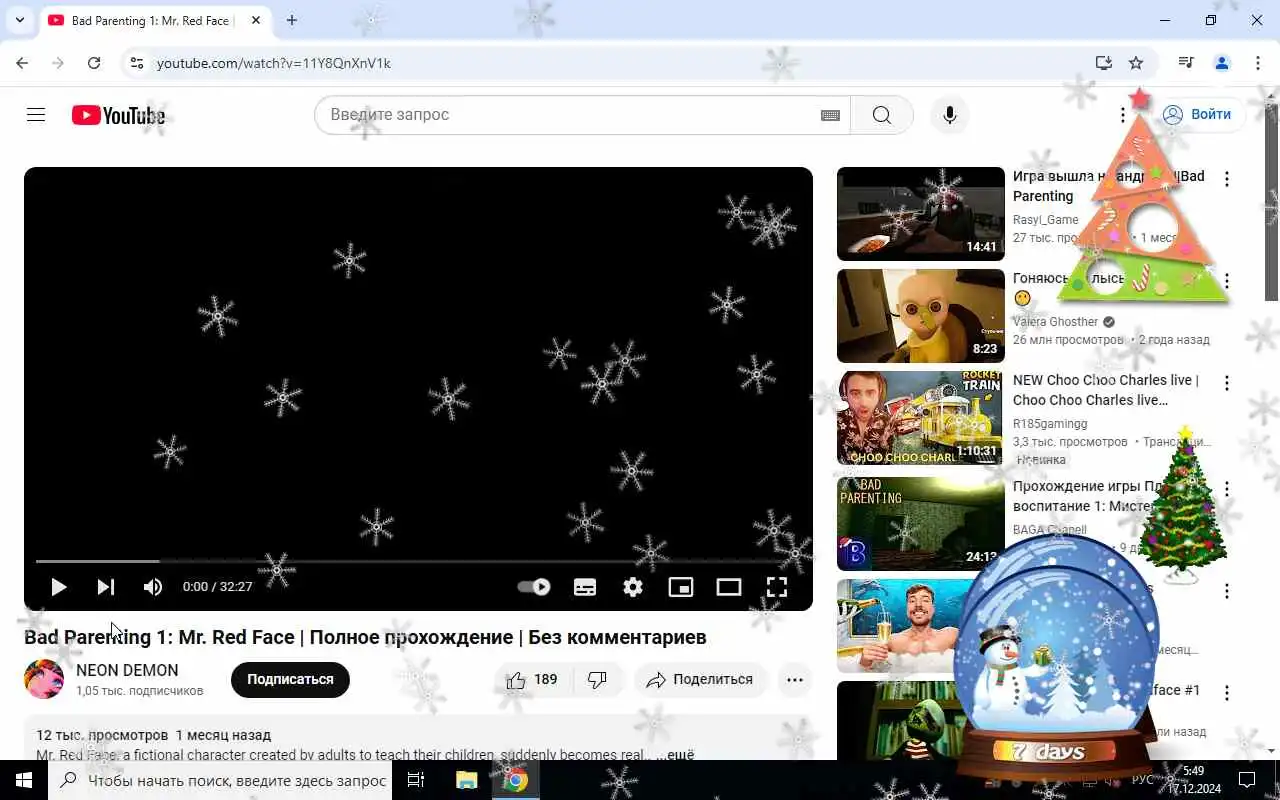
Task: Open menu for Choo Choo Charles video
Action: 1227,383
